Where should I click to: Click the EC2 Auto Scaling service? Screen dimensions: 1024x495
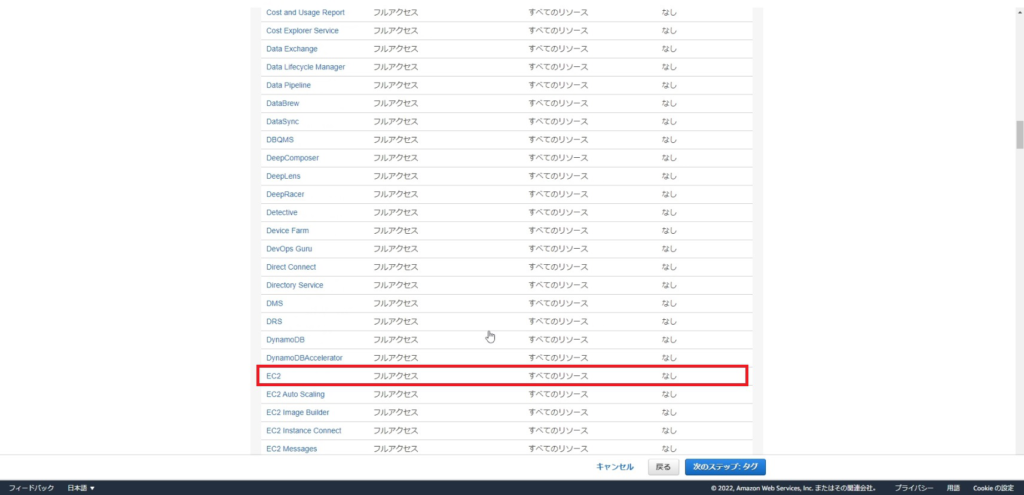coord(295,394)
